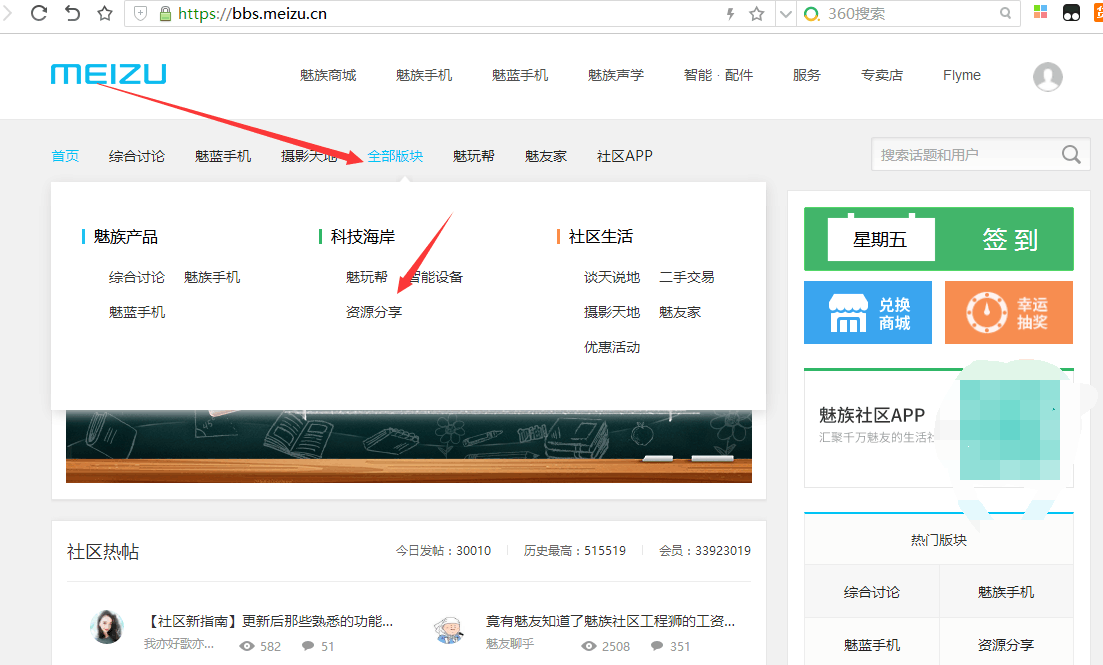This screenshot has width=1103, height=665.
Task: Select the 首页 forum tab
Action: [65, 156]
